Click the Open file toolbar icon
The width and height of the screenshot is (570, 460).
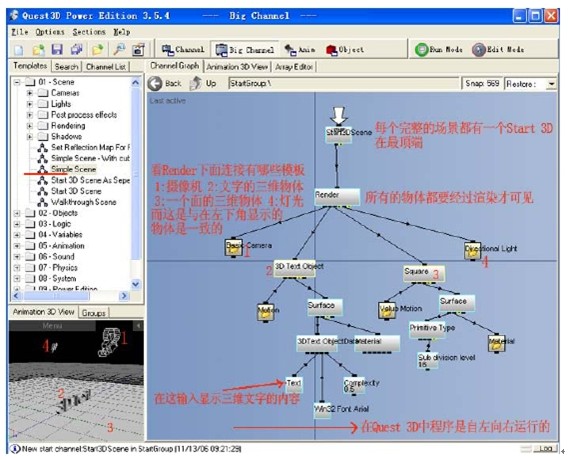38,50
